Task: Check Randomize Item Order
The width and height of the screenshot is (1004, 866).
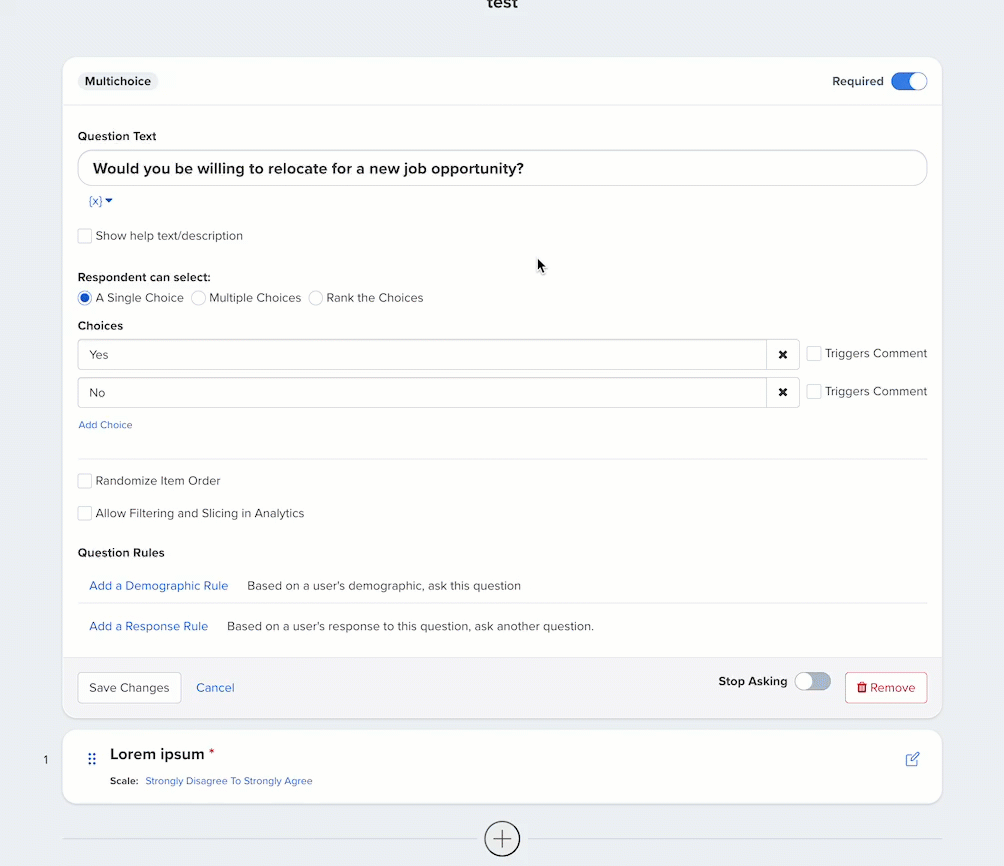Action: (x=85, y=481)
